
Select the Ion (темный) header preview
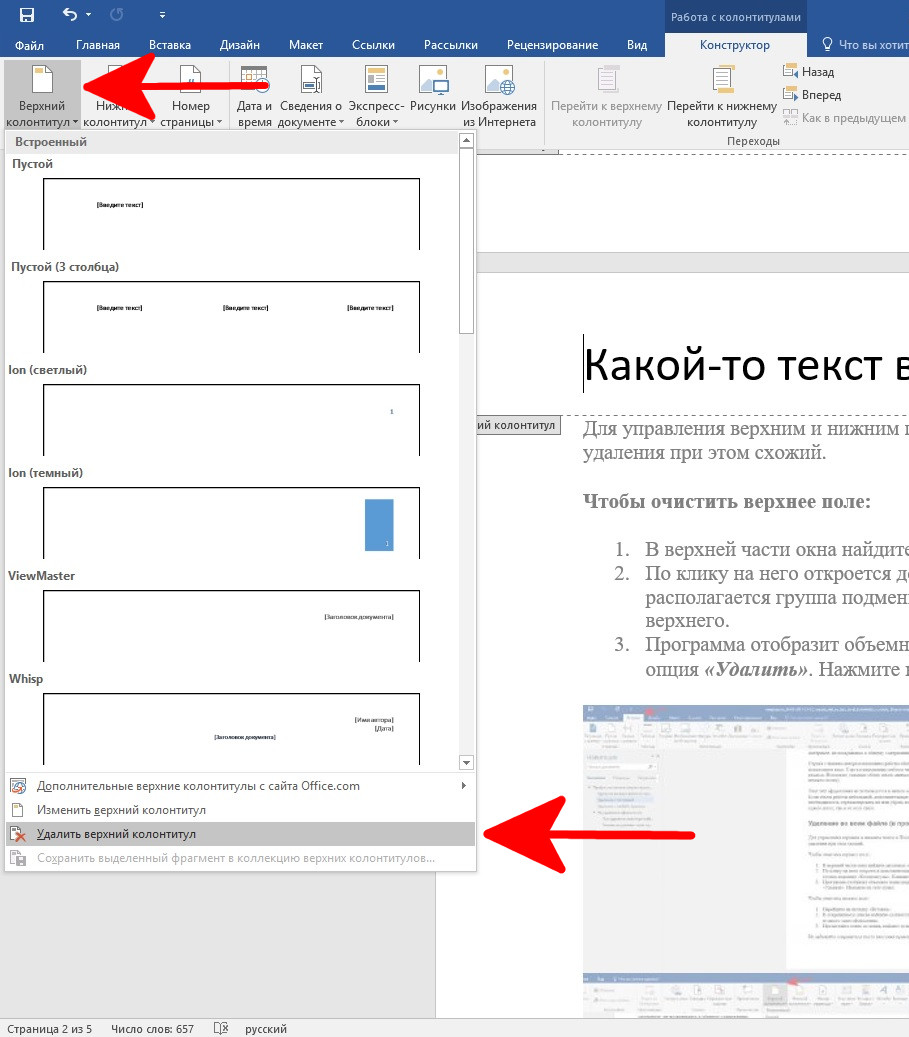[232, 523]
